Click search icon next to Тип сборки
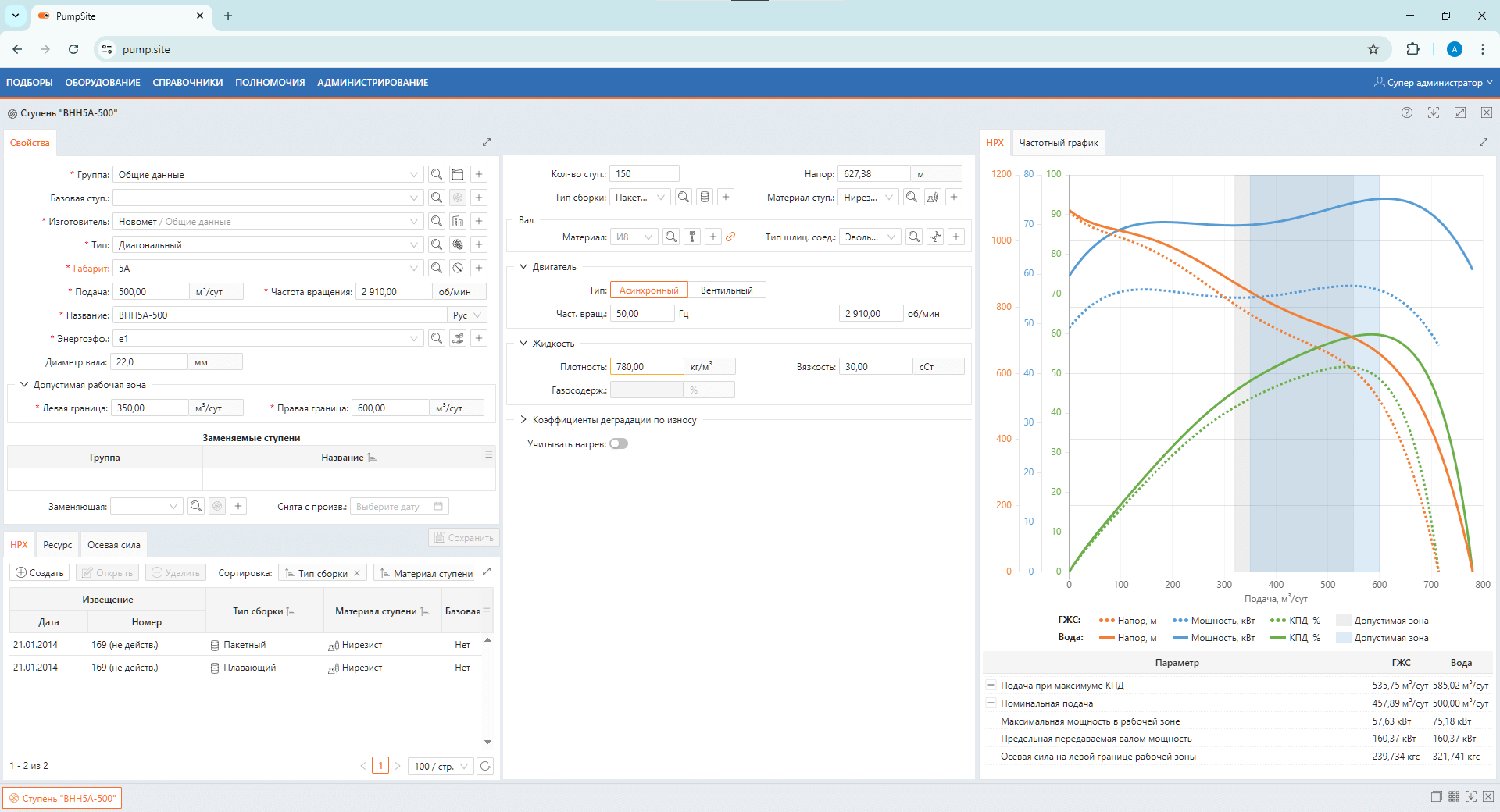The height and width of the screenshot is (812, 1500). (x=684, y=198)
